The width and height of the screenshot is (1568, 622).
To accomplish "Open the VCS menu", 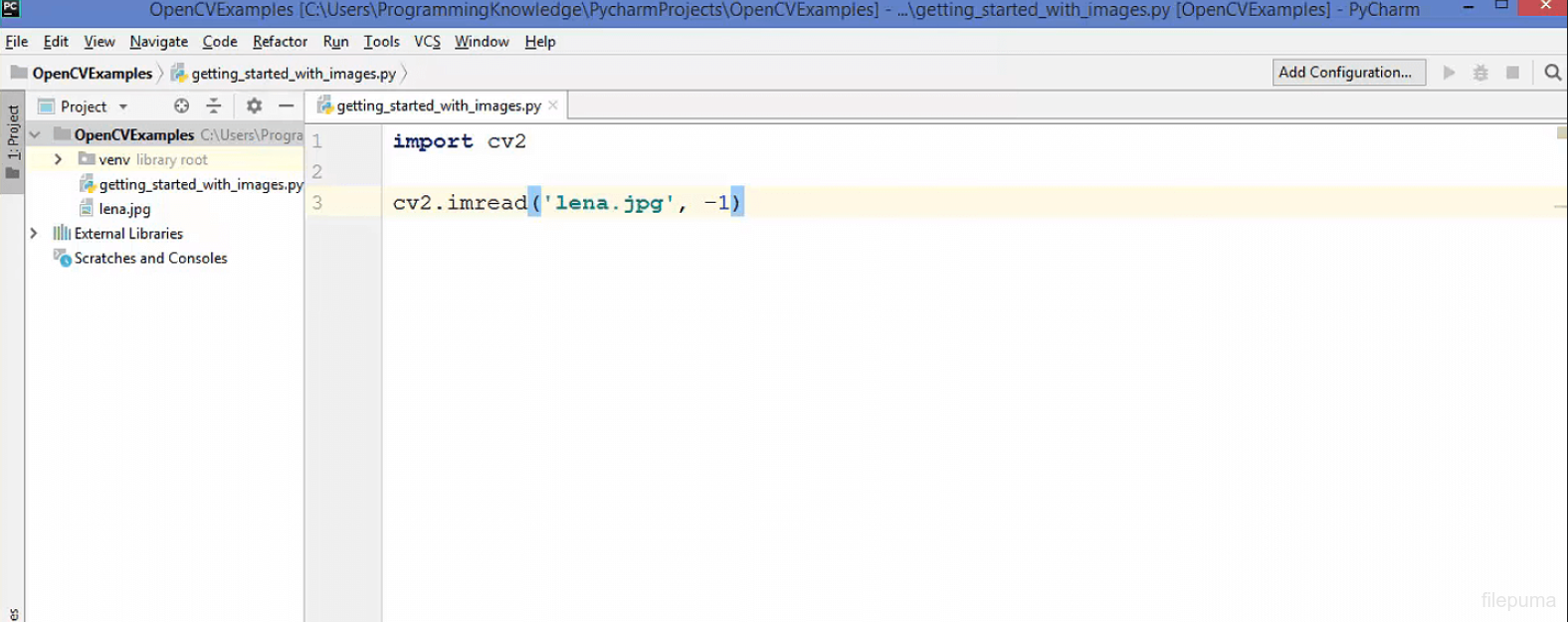I will click(427, 42).
